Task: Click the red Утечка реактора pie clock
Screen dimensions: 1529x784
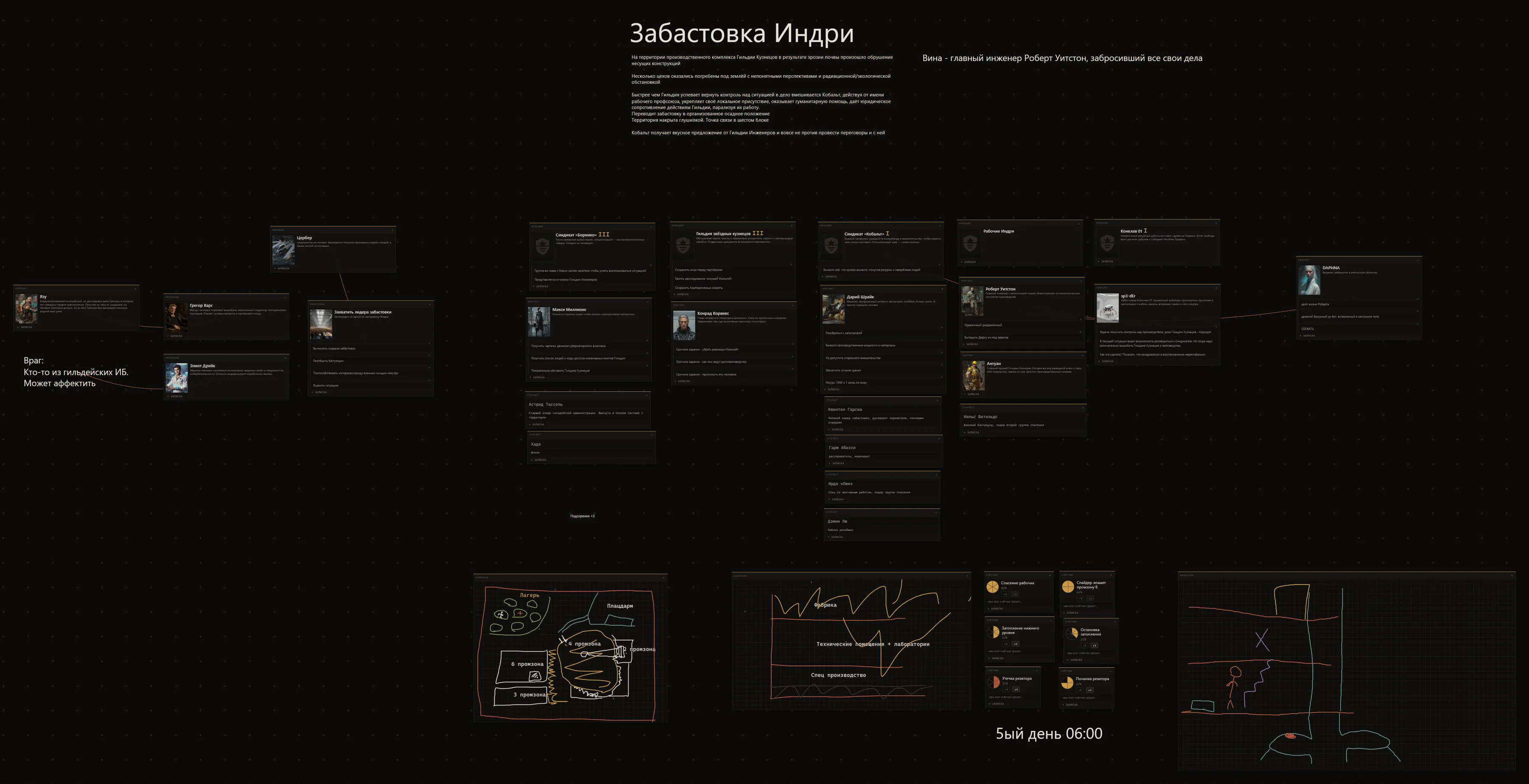Action: click(994, 682)
